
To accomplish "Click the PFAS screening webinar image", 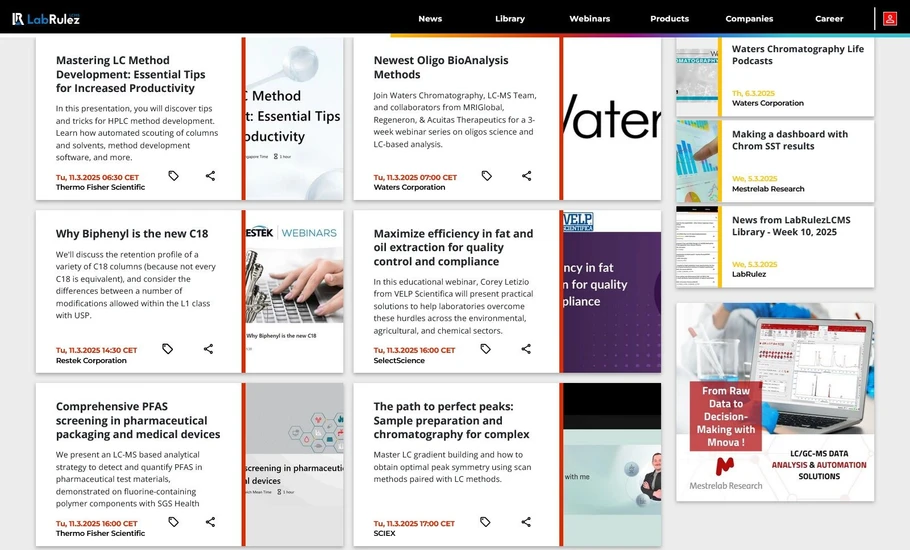I will [x=295, y=464].
